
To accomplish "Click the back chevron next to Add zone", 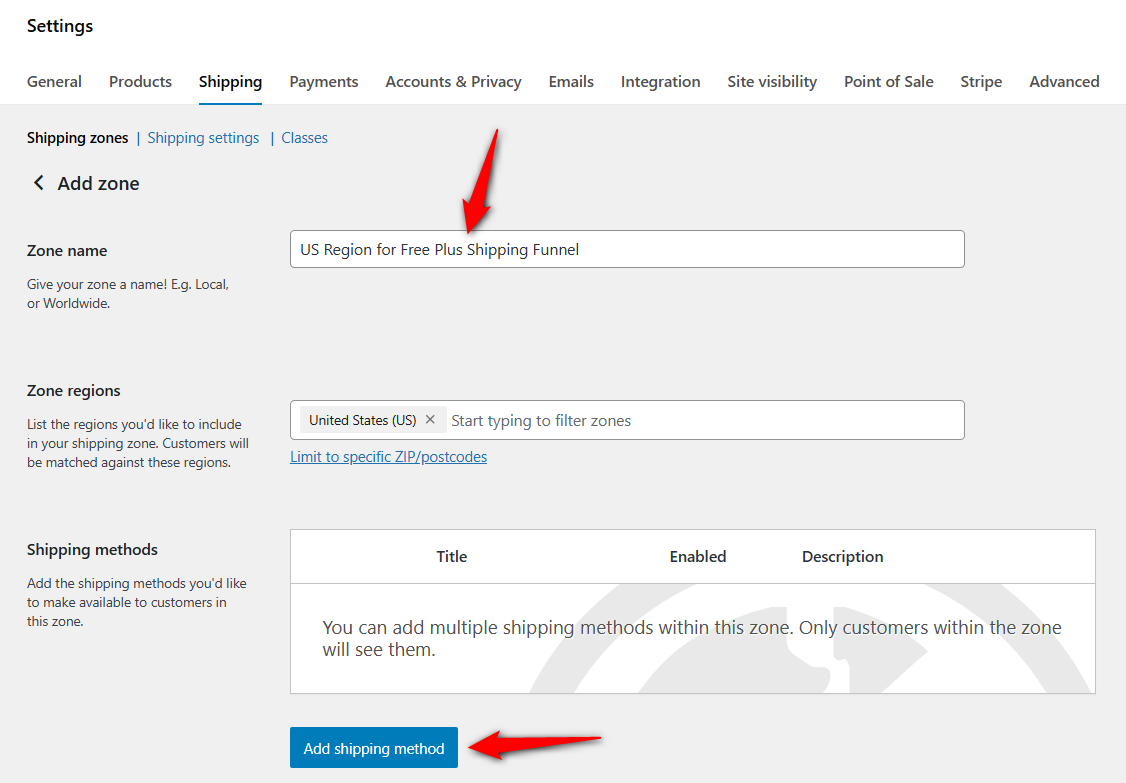I will pyautogui.click(x=37, y=183).
